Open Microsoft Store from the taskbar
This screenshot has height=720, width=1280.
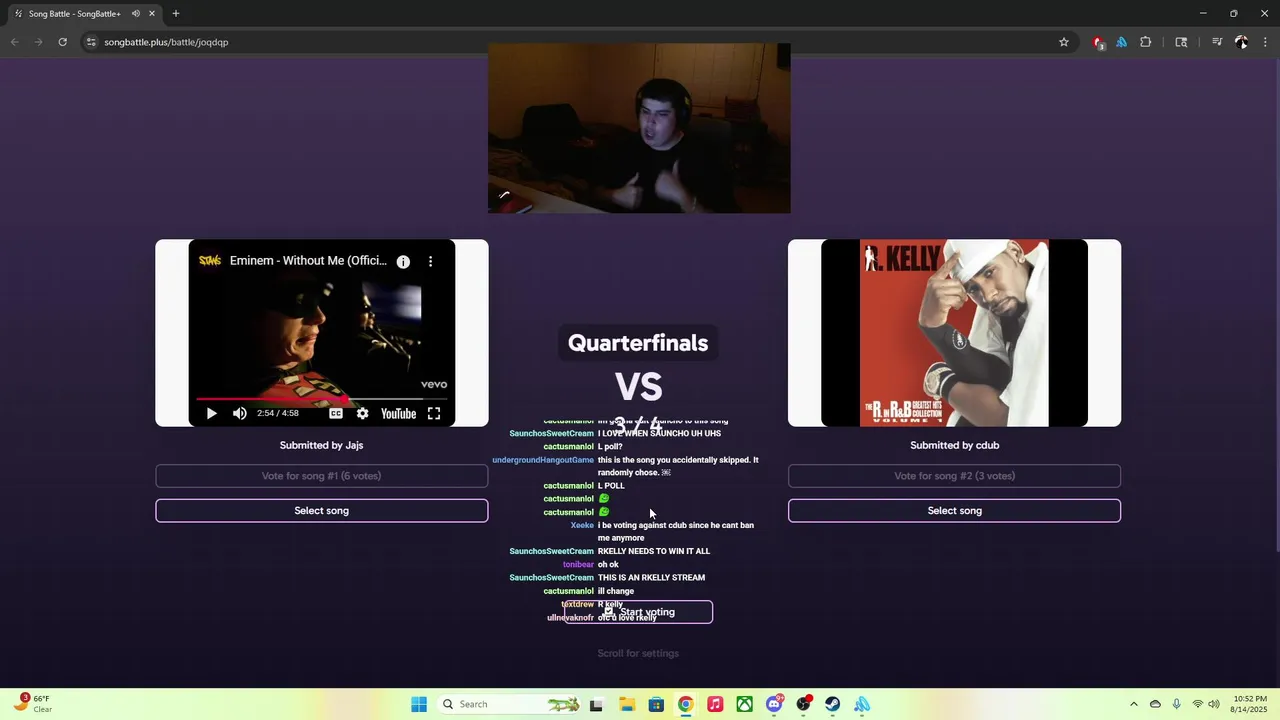tap(656, 704)
